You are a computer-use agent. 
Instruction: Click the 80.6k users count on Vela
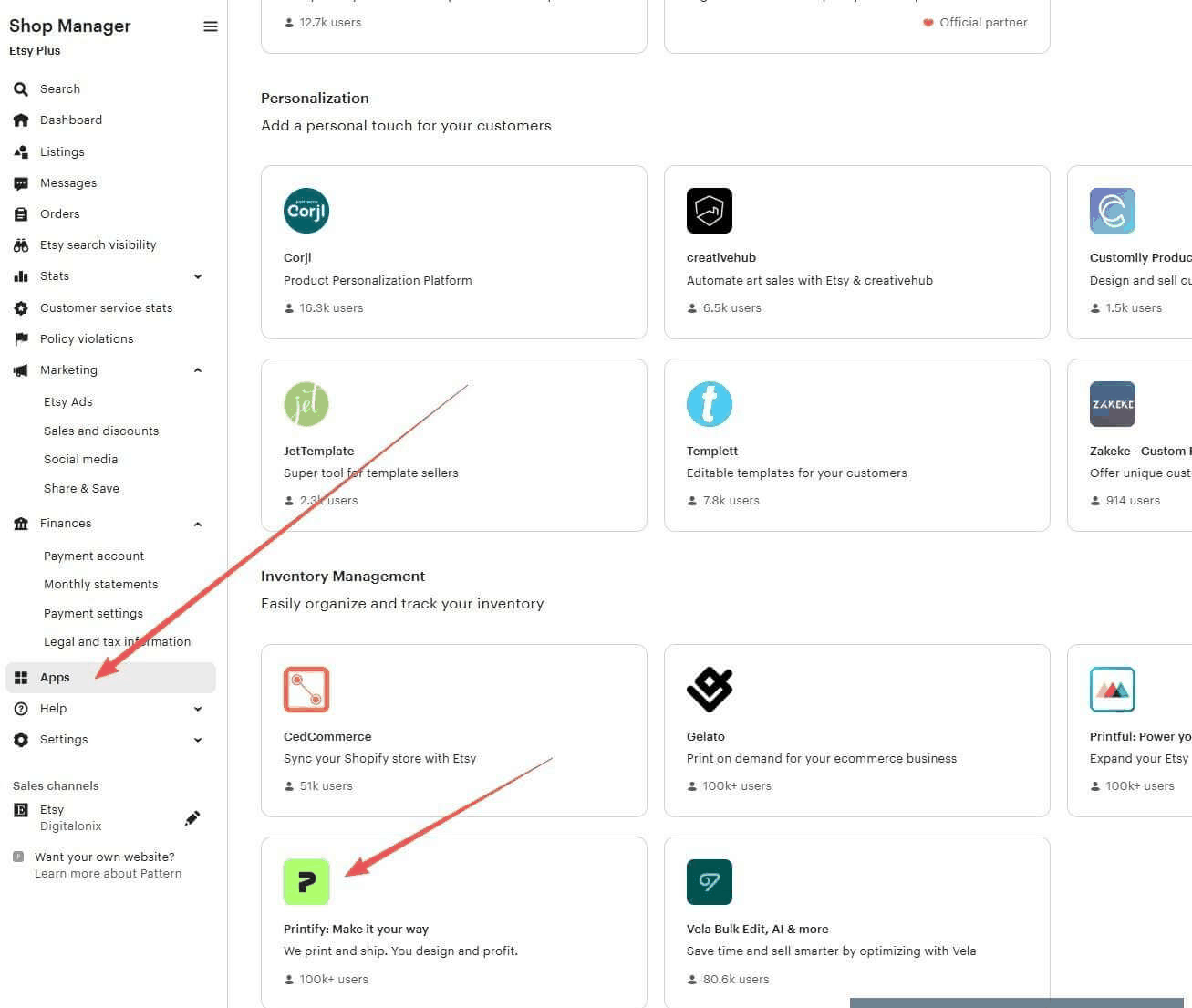click(736, 980)
